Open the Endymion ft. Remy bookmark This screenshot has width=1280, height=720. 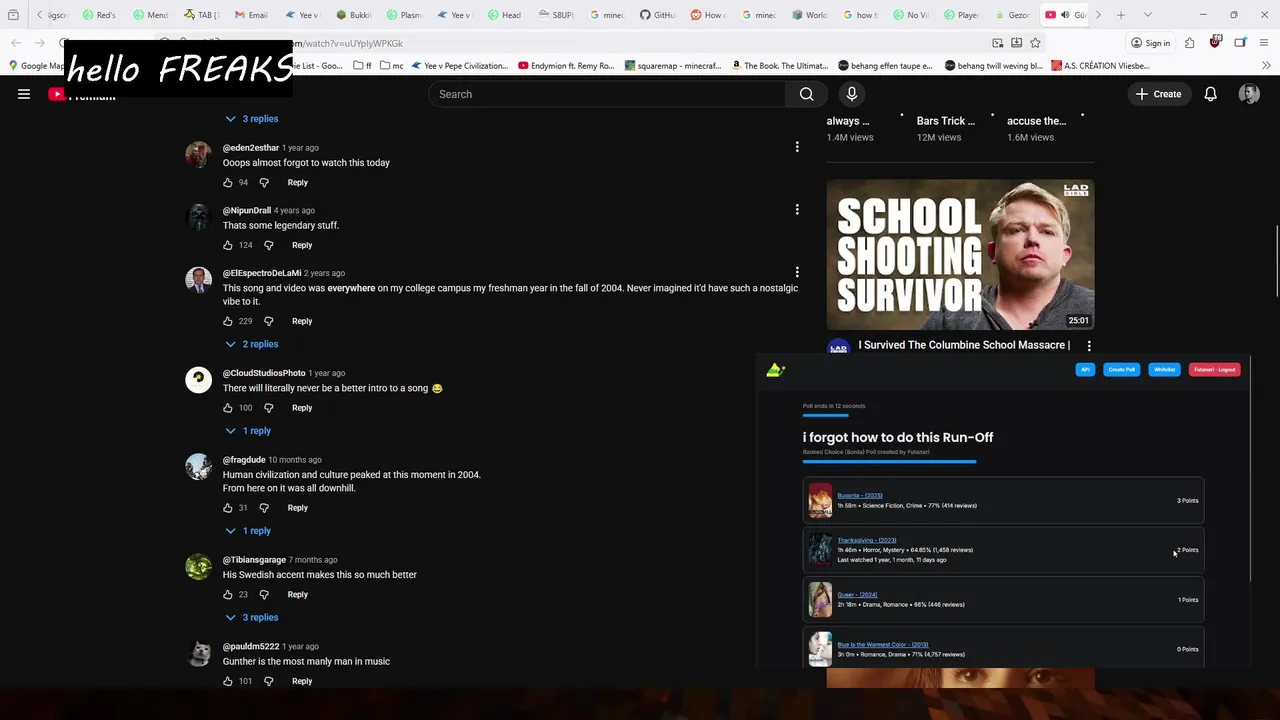click(x=566, y=66)
